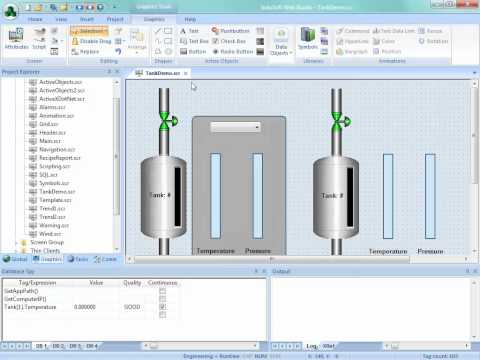The width and height of the screenshot is (480, 360).
Task: Open the Symbols library
Action: click(x=308, y=39)
